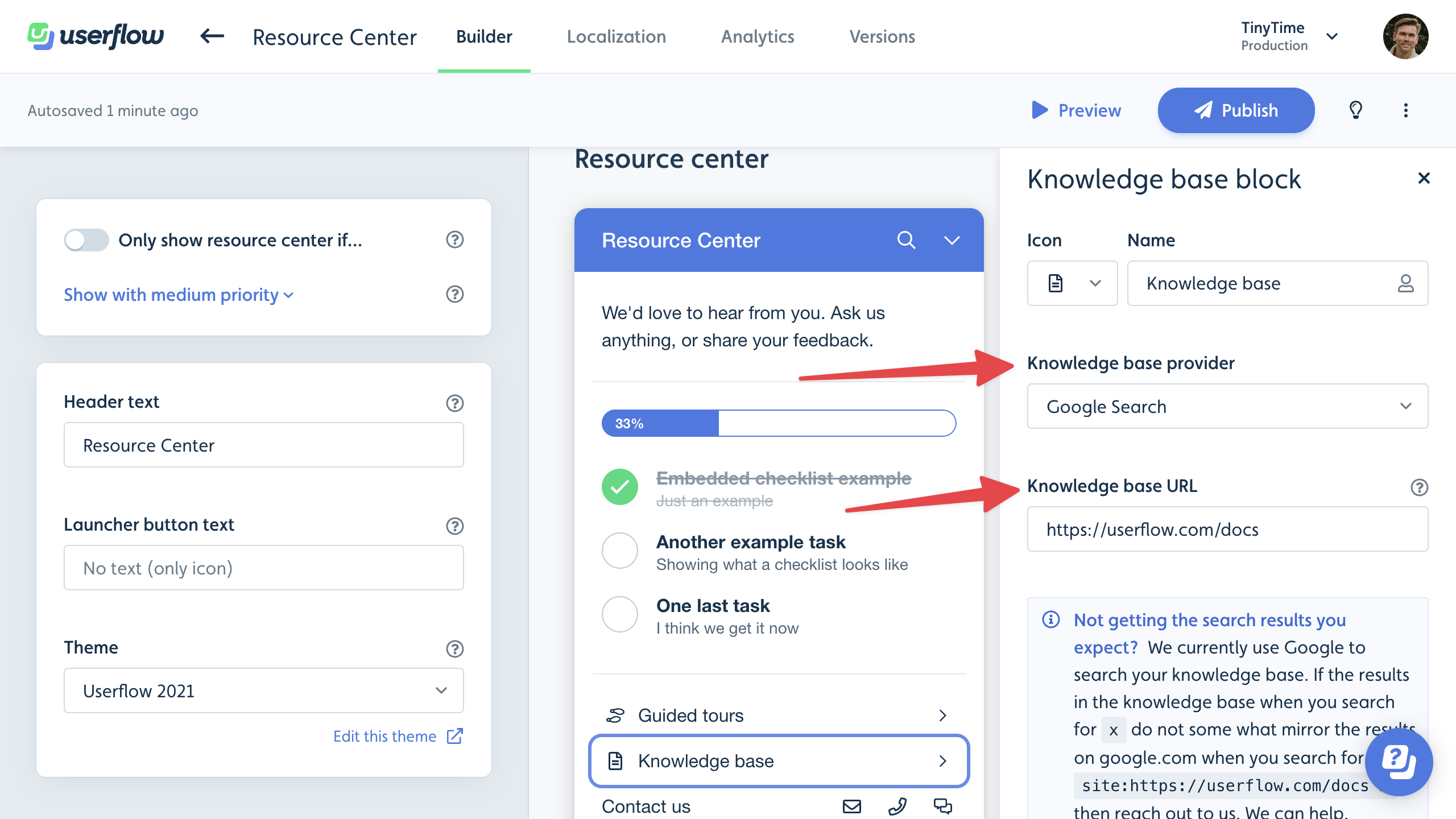
Task: Select Another example task radio button
Action: pyautogui.click(x=618, y=549)
